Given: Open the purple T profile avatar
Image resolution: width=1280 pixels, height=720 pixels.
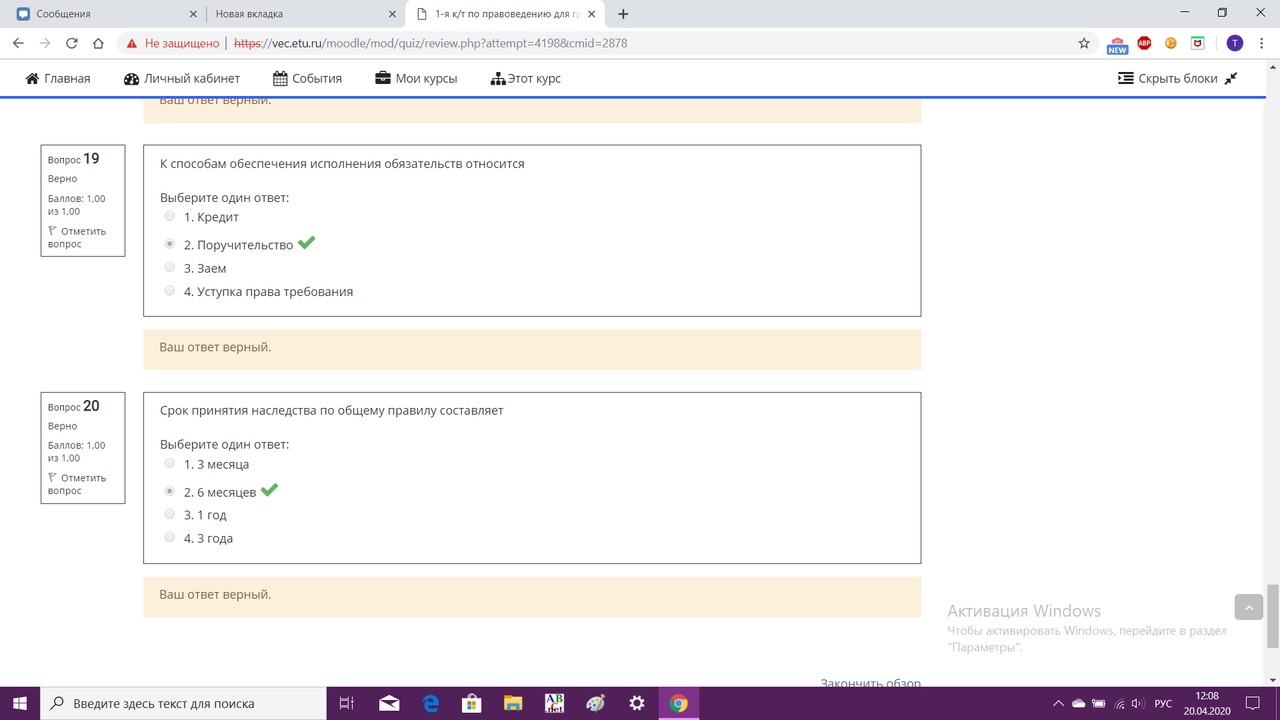Looking at the screenshot, I should [x=1235, y=43].
